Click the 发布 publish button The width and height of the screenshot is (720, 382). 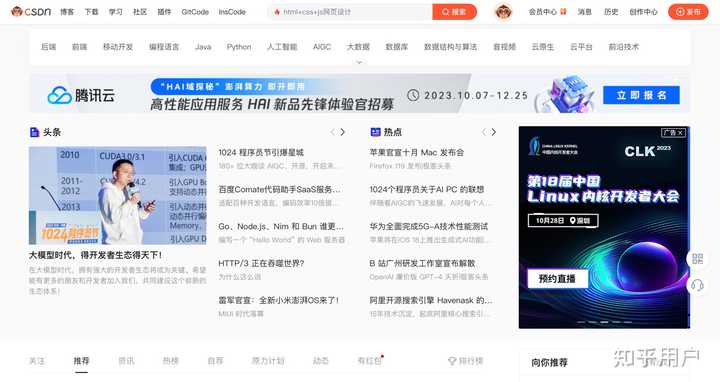tap(688, 12)
